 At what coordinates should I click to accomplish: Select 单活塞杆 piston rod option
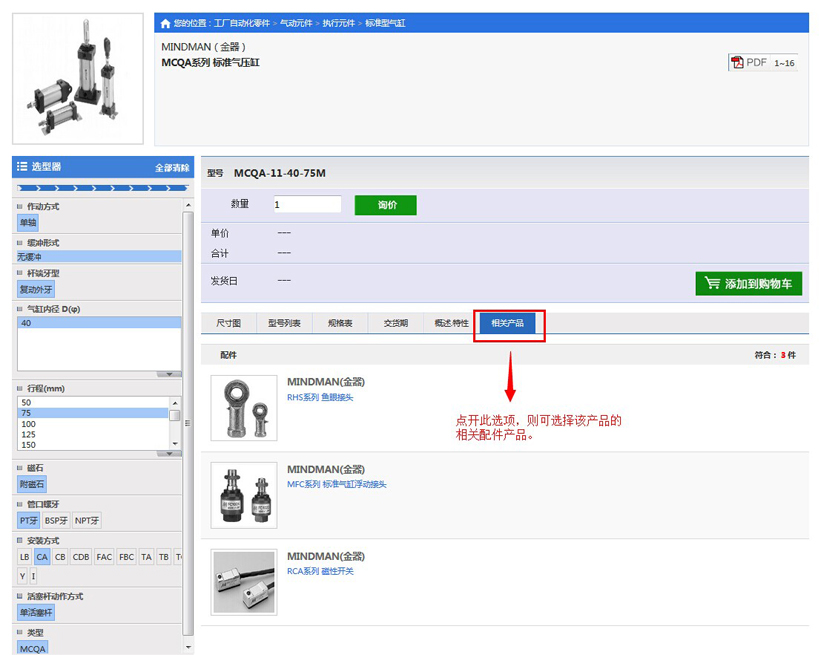tap(36, 613)
